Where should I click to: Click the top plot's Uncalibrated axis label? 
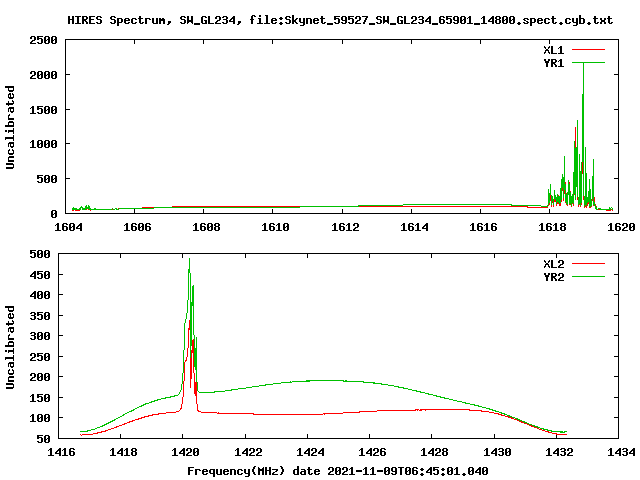[x=10, y=127]
